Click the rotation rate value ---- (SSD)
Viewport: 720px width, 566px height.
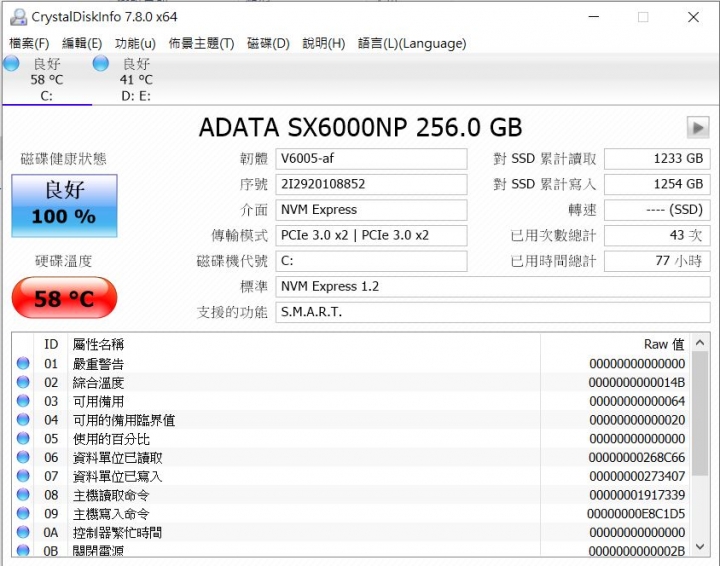657,210
